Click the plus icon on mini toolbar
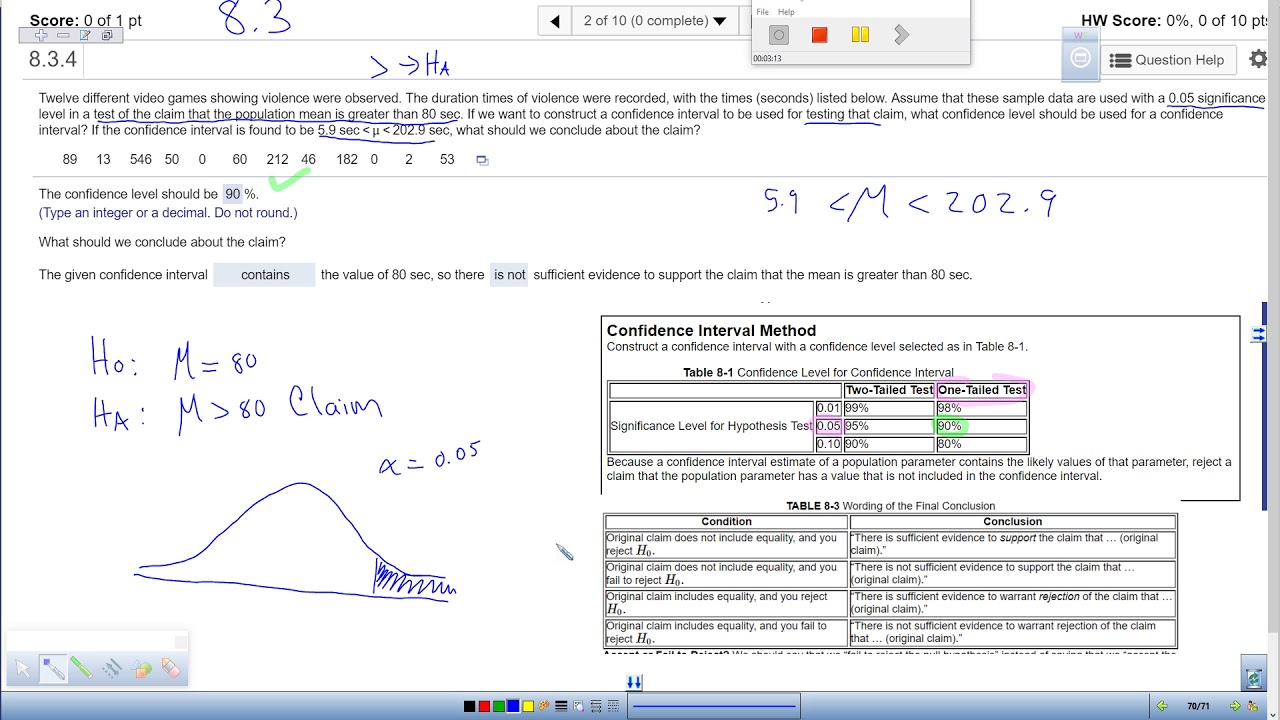Image resolution: width=1280 pixels, height=720 pixels. pyautogui.click(x=41, y=35)
